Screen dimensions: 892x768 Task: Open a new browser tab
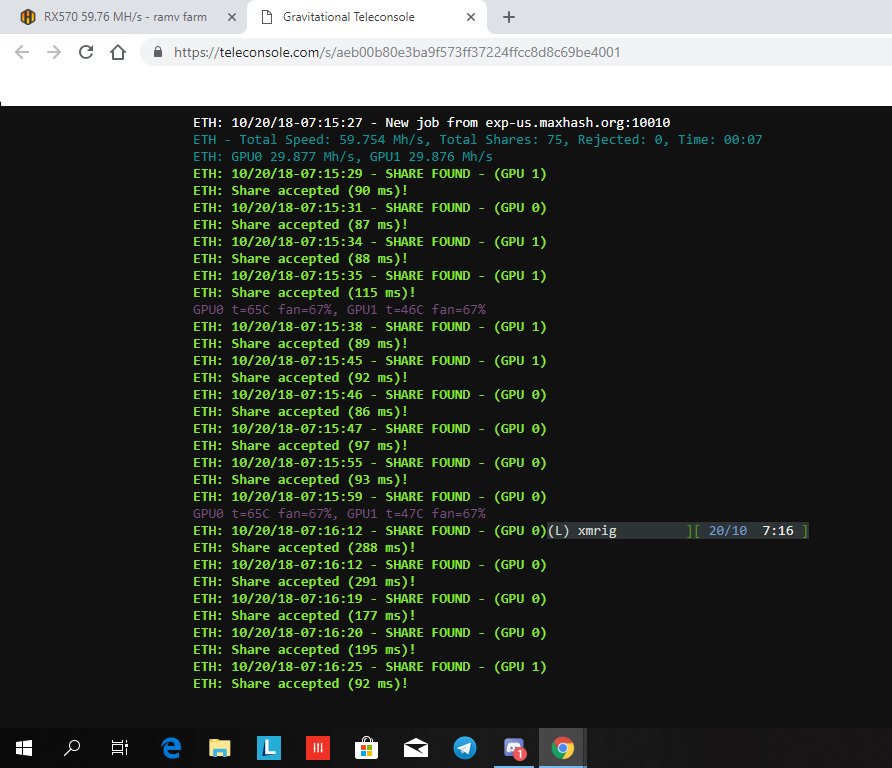(509, 17)
